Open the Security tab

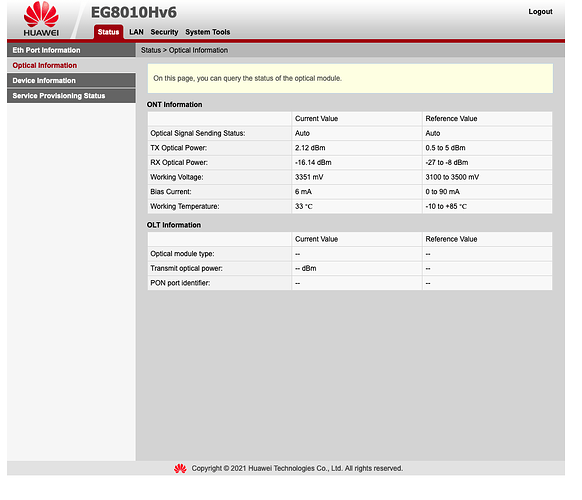[x=164, y=32]
